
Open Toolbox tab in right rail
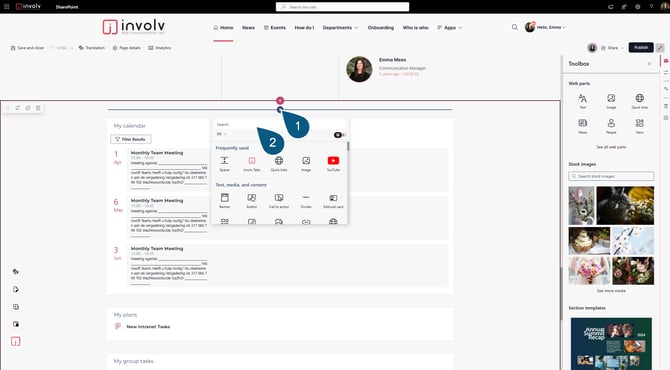pos(666,61)
